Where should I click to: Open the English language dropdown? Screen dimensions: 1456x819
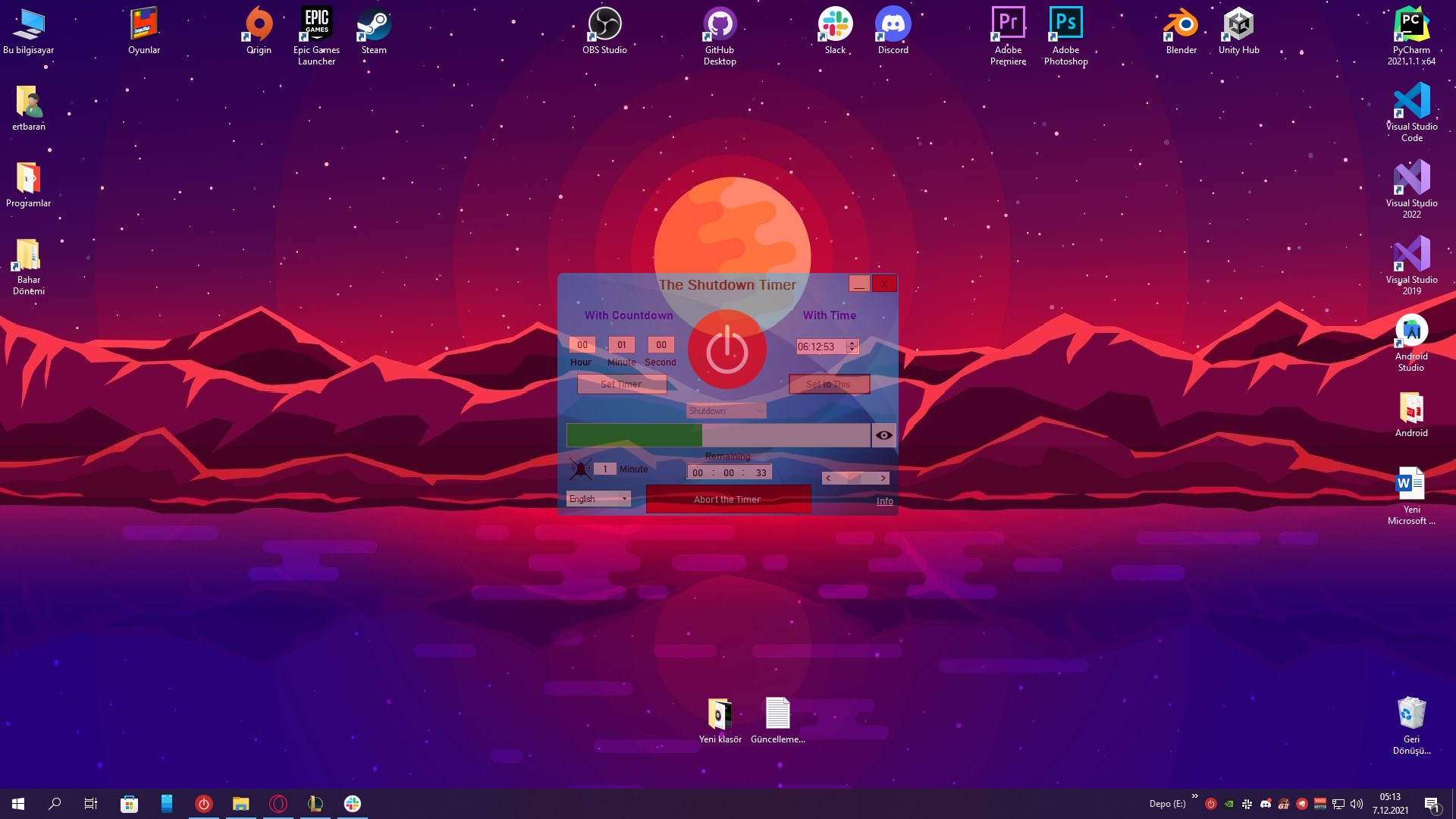pos(598,499)
